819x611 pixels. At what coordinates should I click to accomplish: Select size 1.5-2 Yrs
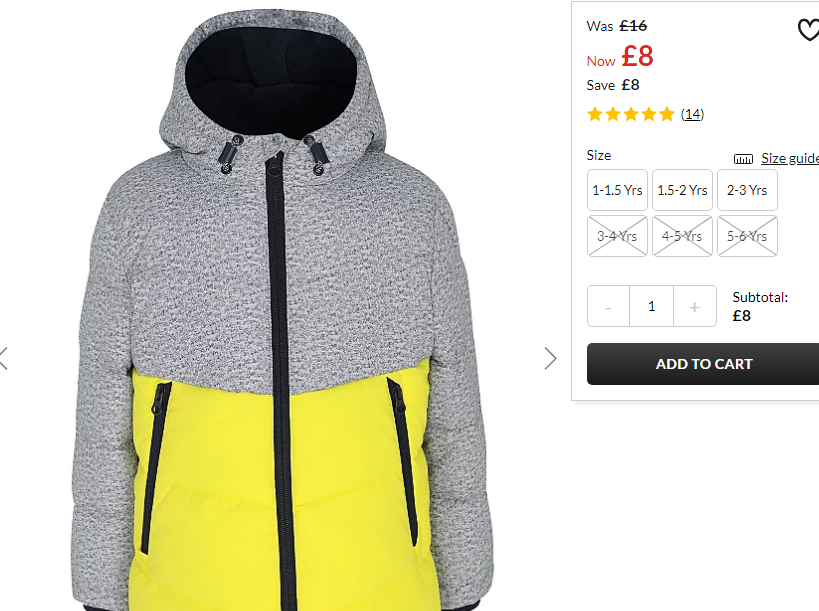[x=682, y=190]
